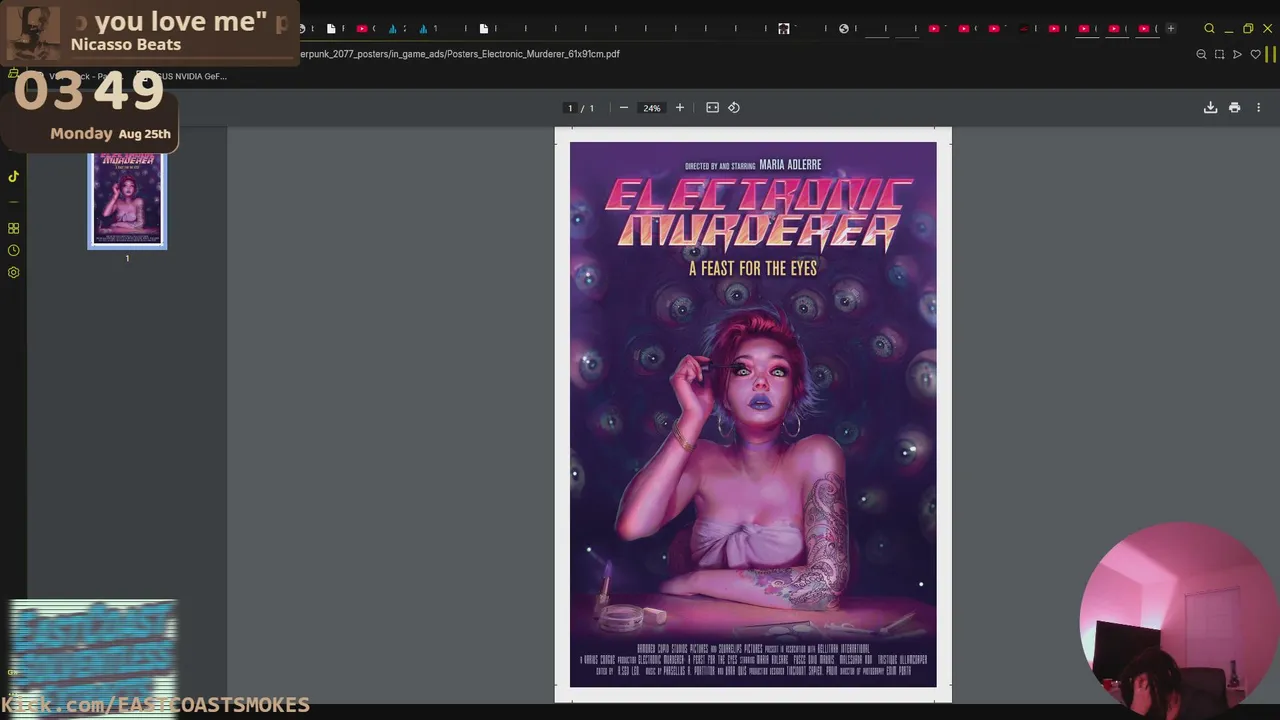Bookmark this page with the heart icon

tap(1255, 54)
